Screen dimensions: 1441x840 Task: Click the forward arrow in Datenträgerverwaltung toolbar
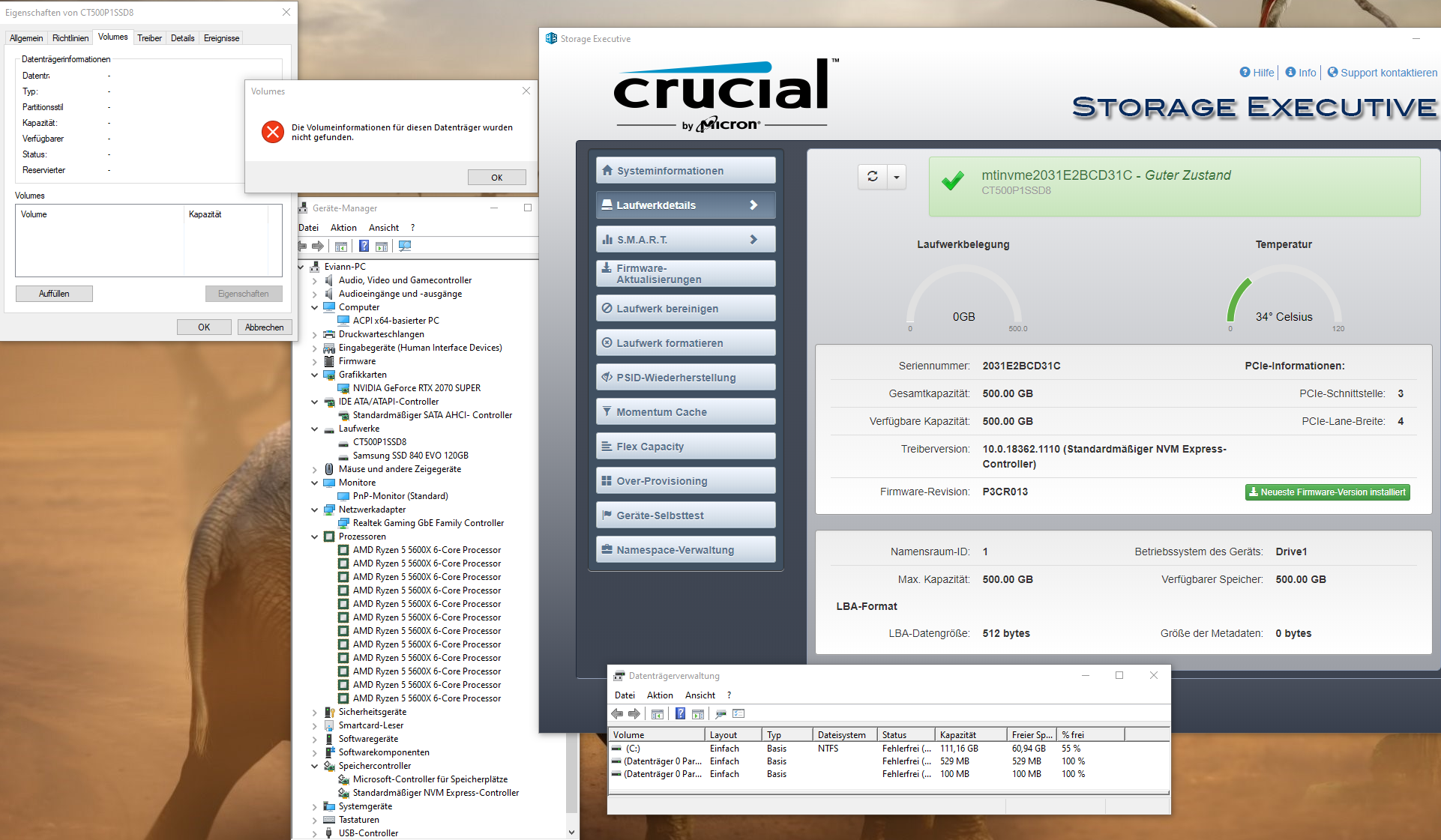tap(634, 714)
